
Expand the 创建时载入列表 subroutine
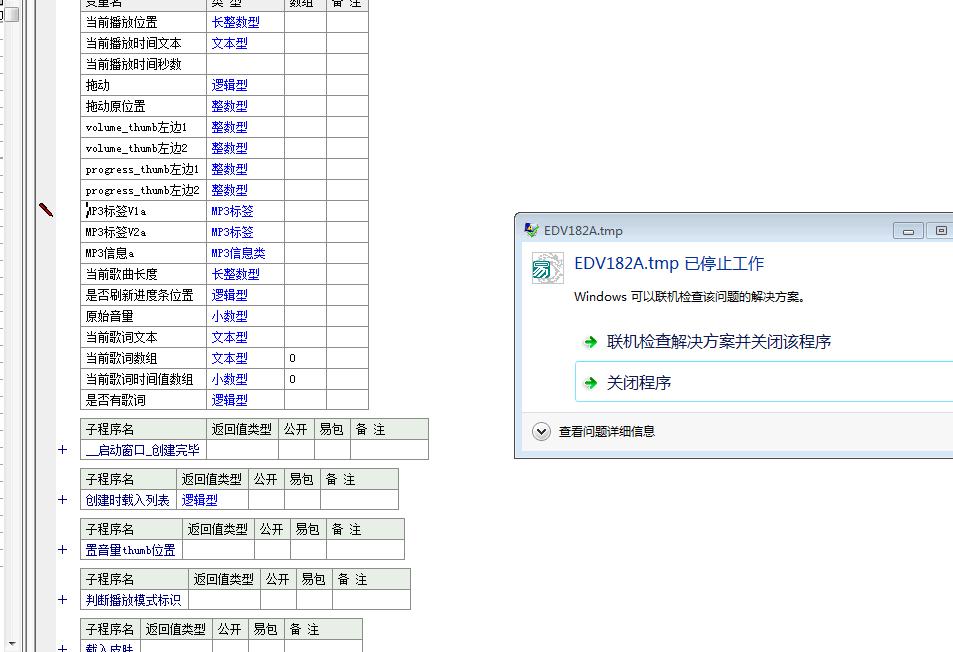point(62,500)
